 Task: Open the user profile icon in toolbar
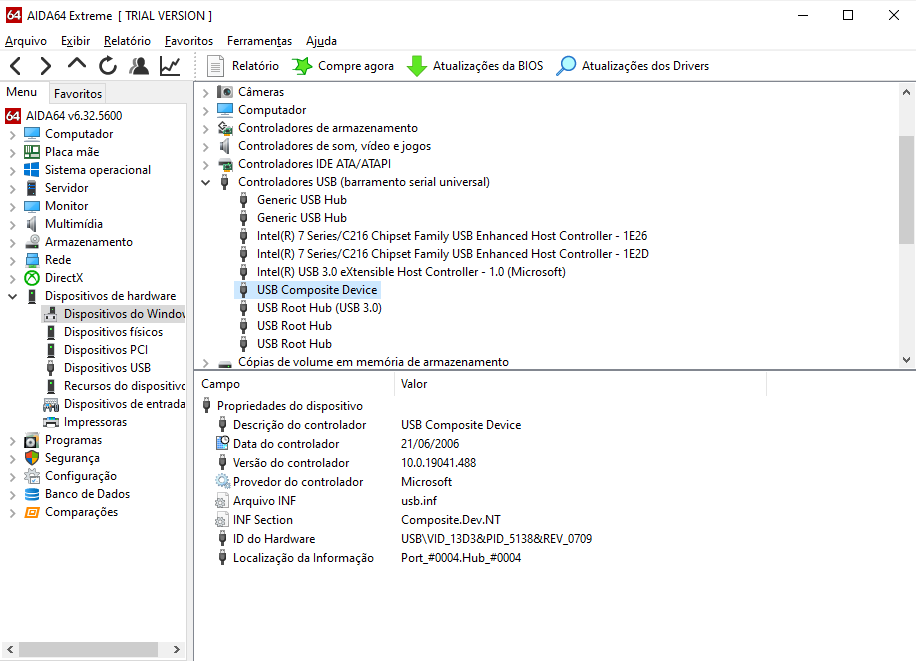pyautogui.click(x=139, y=66)
